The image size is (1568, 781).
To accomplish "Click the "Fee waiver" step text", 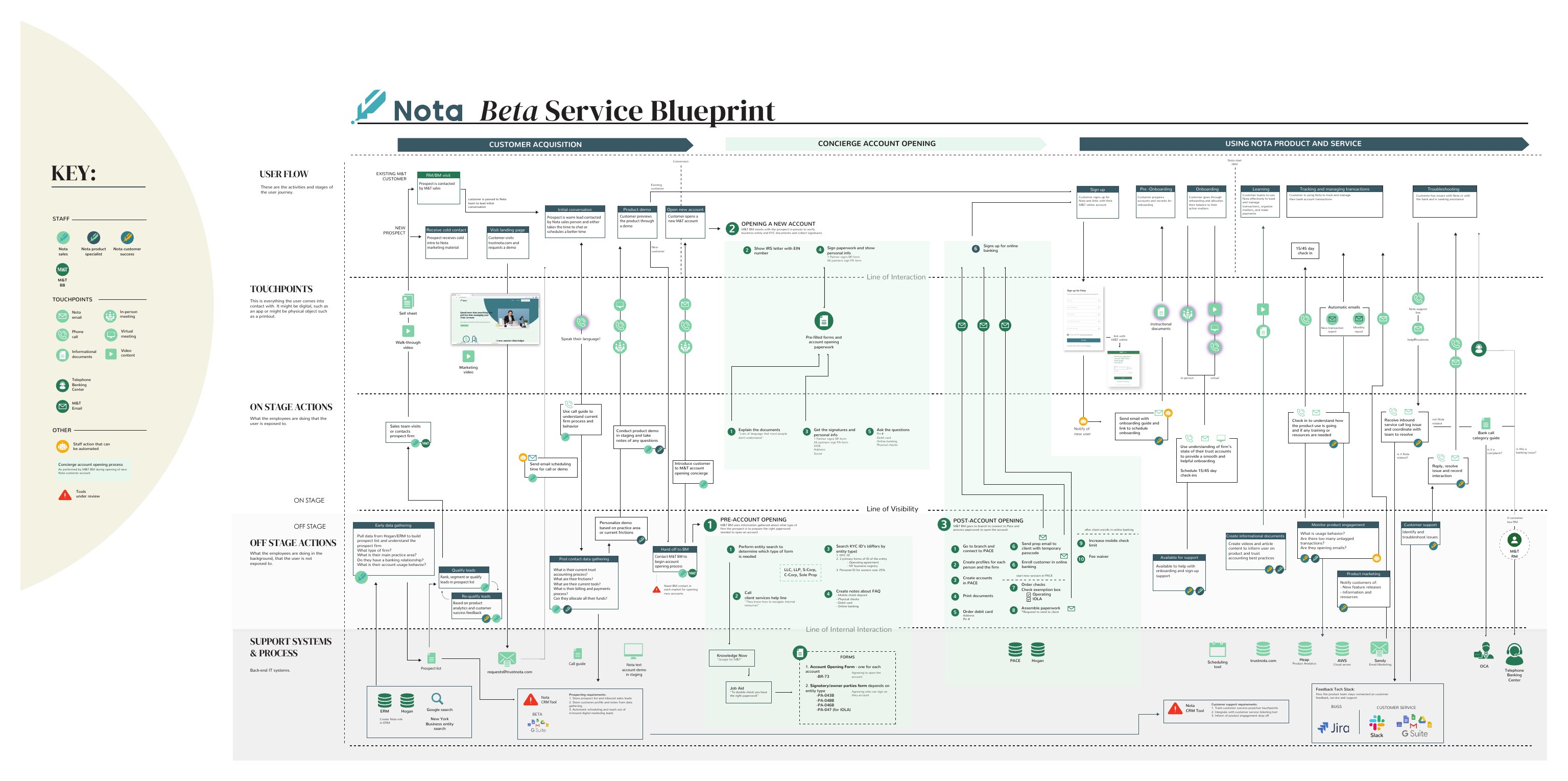I will point(1098,556).
